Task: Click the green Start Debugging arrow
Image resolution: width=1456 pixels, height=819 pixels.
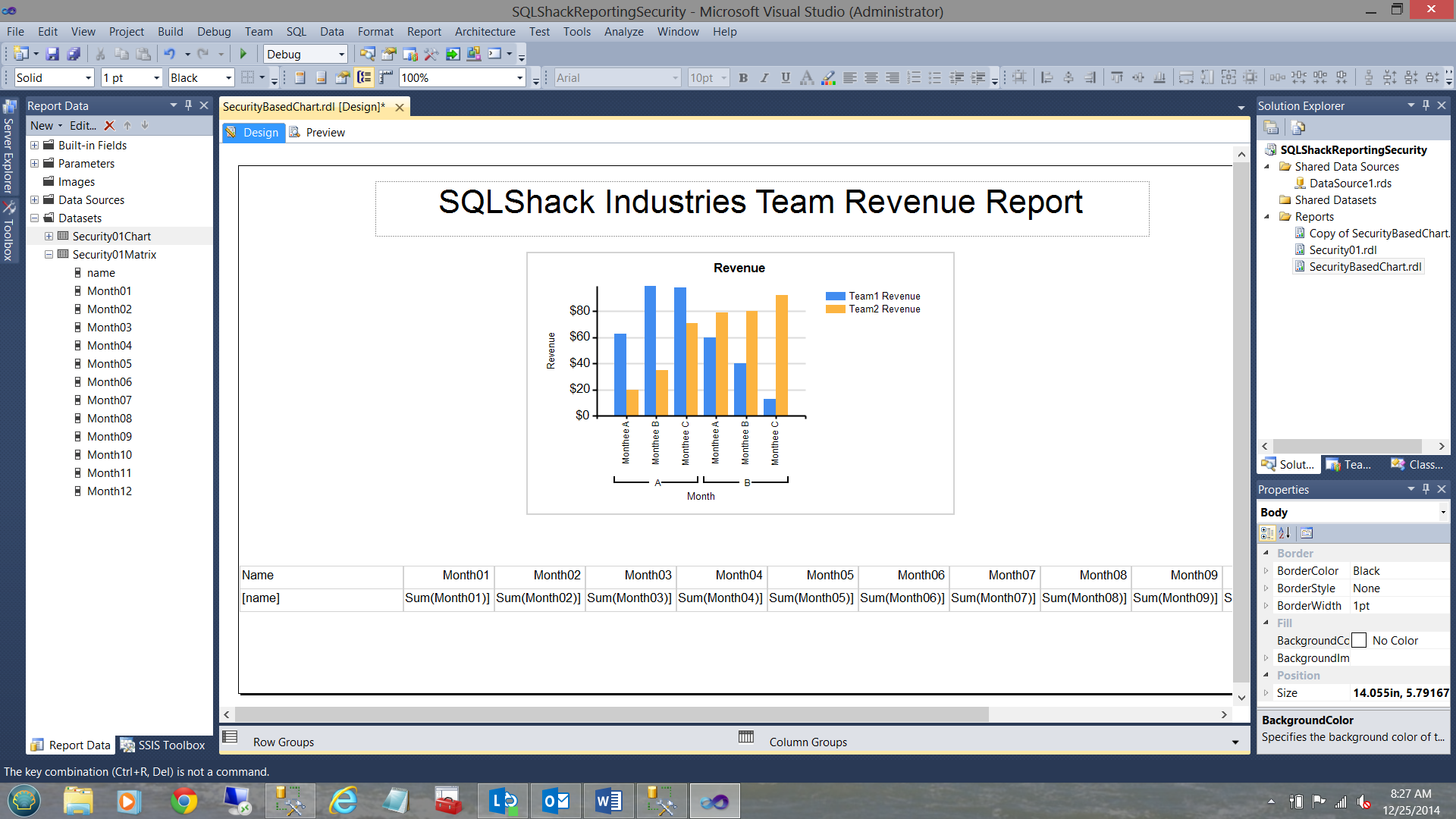Action: click(243, 54)
